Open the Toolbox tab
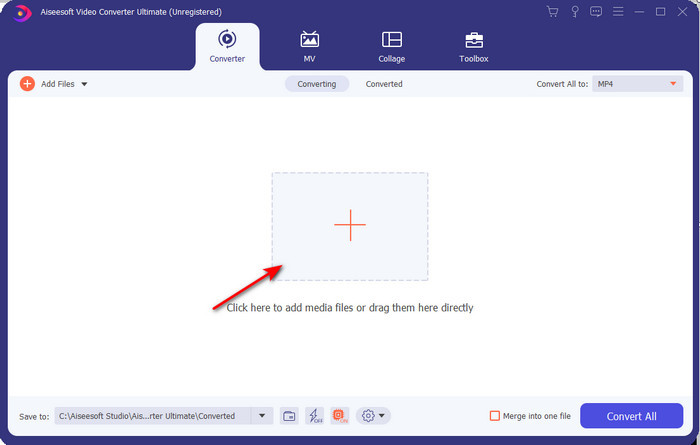This screenshot has height=445, width=700. (474, 46)
